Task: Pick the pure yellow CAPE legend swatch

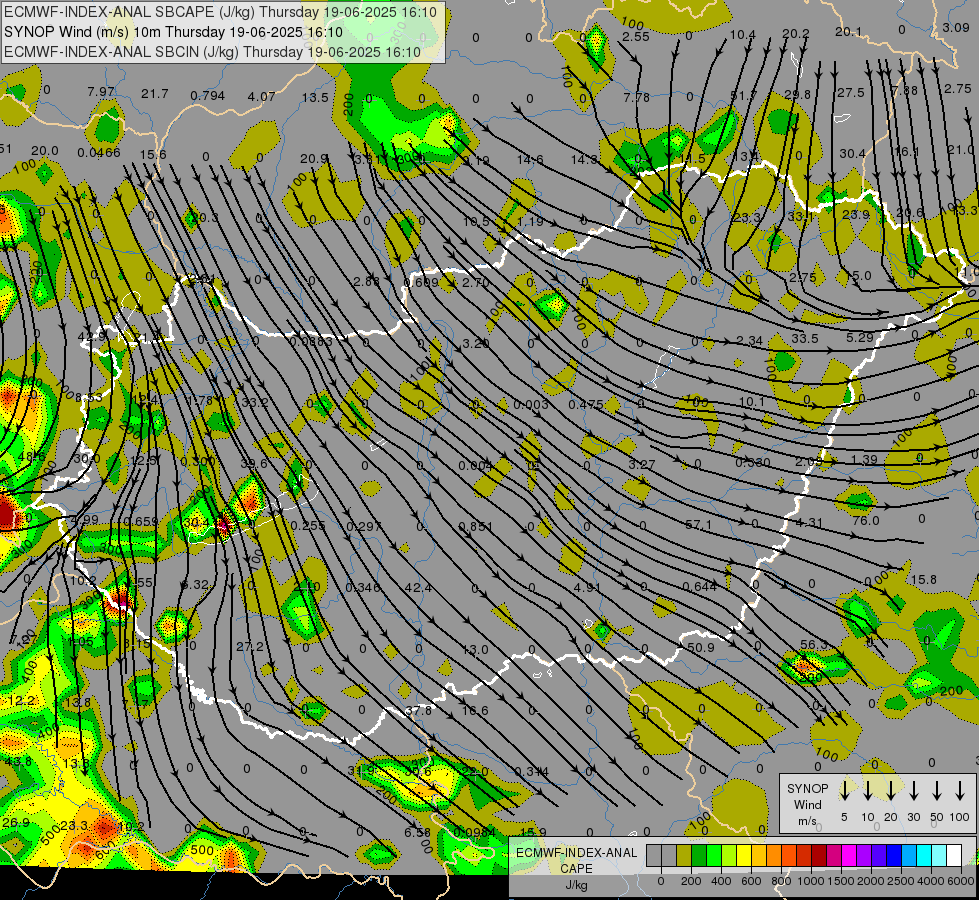Action: point(744,856)
